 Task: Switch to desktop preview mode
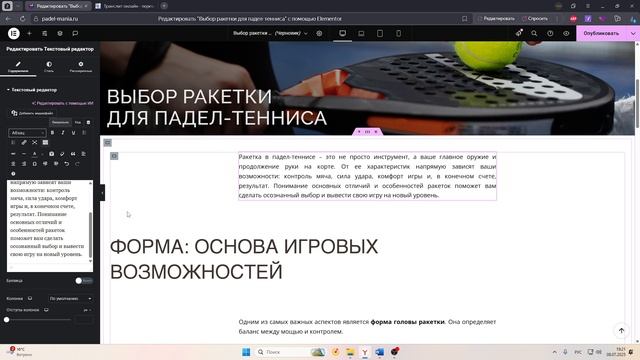[x=342, y=33]
